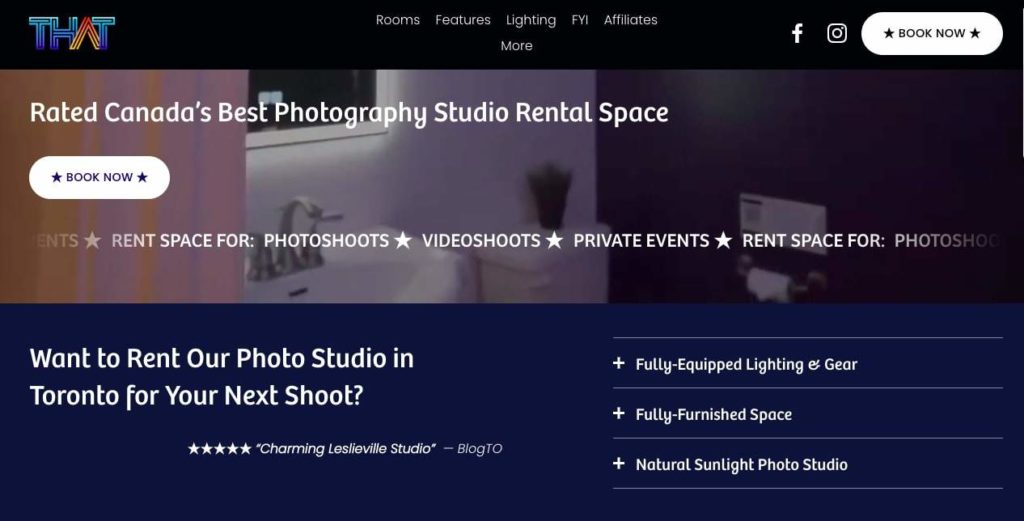This screenshot has width=1024, height=521.
Task: Expand Natural Sunlight Photo Studio section
Action: click(x=807, y=464)
